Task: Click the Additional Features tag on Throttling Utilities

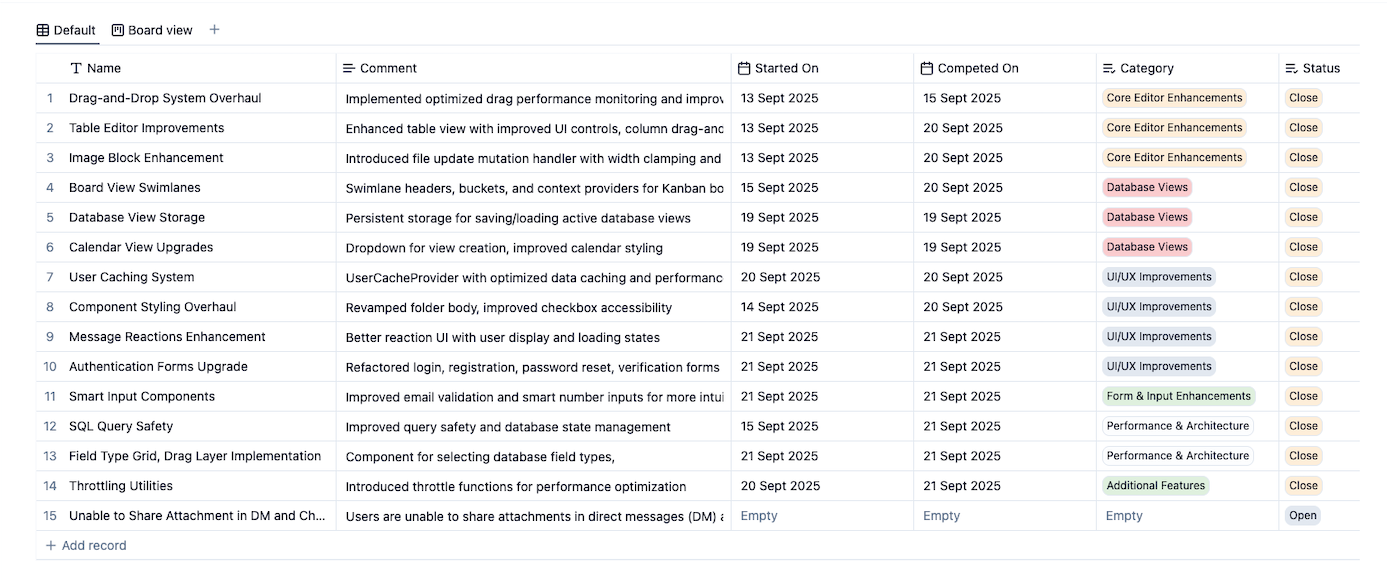Action: 1155,486
